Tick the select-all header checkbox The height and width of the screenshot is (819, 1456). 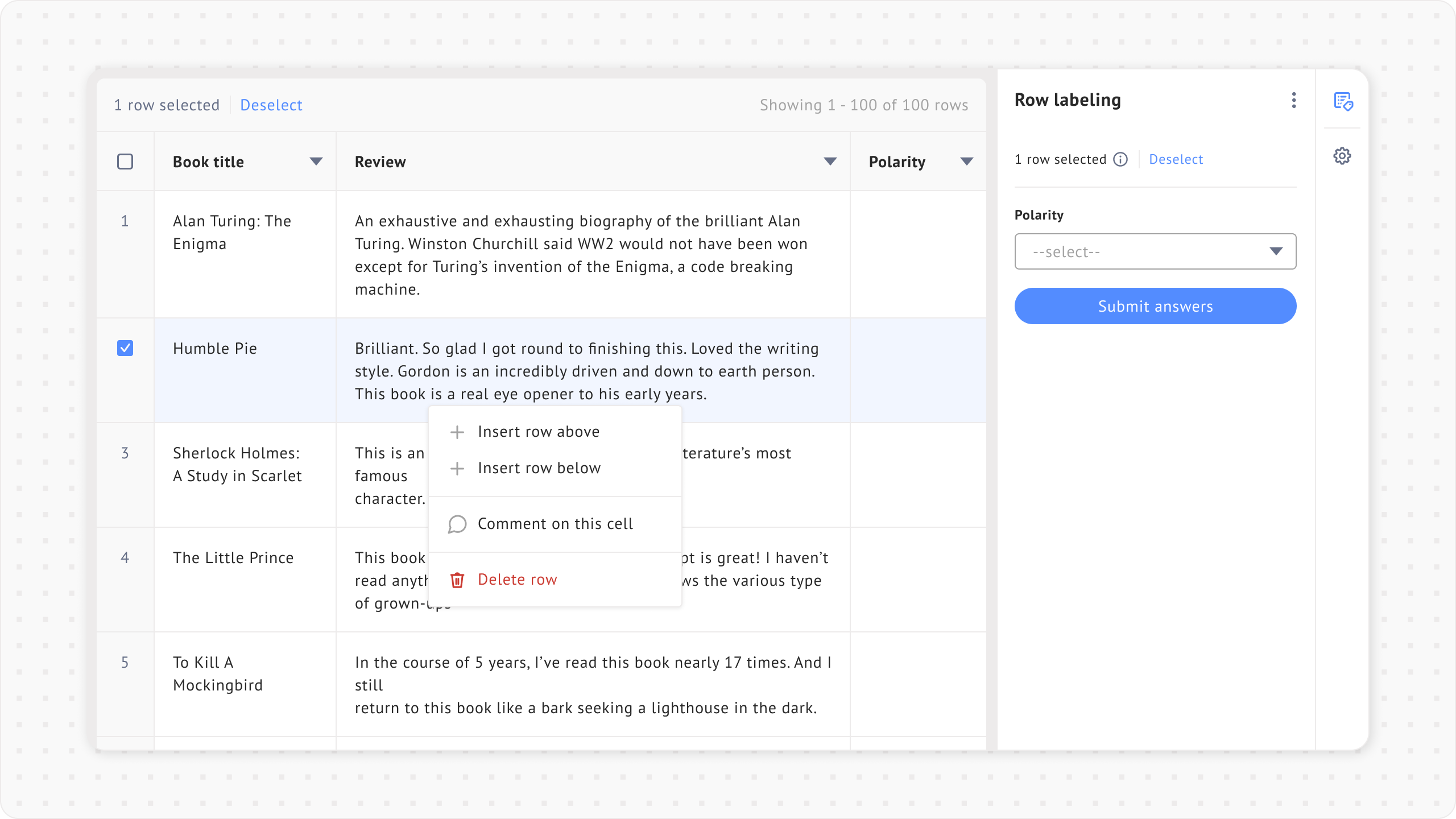point(125,162)
